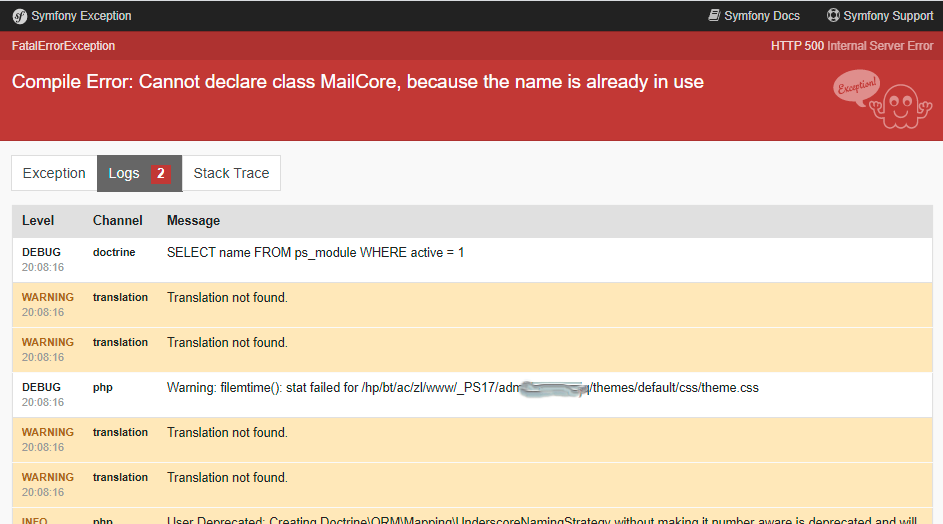Click the doctrine channel cell
Viewport: 943px width, 524px height.
point(114,253)
